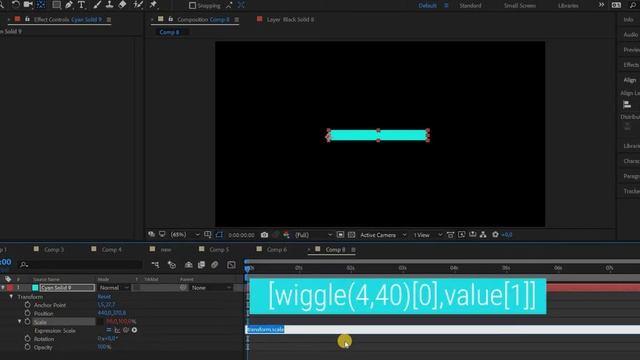Take snapshot with camera icon
Image resolution: width=640 pixels, height=360 pixels.
[x=264, y=235]
